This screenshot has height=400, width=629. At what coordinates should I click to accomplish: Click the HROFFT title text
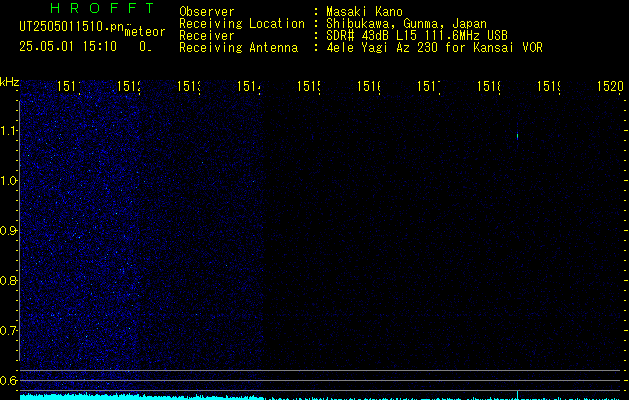[102, 8]
